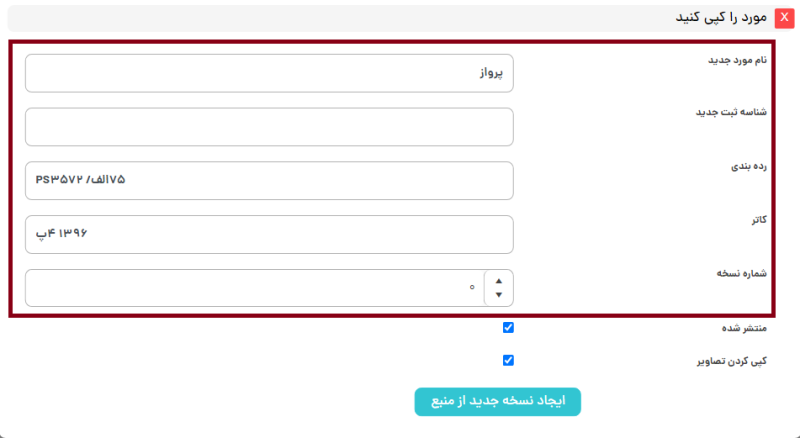Increase the شماره نسخه value with the up arrow

[x=499, y=281]
